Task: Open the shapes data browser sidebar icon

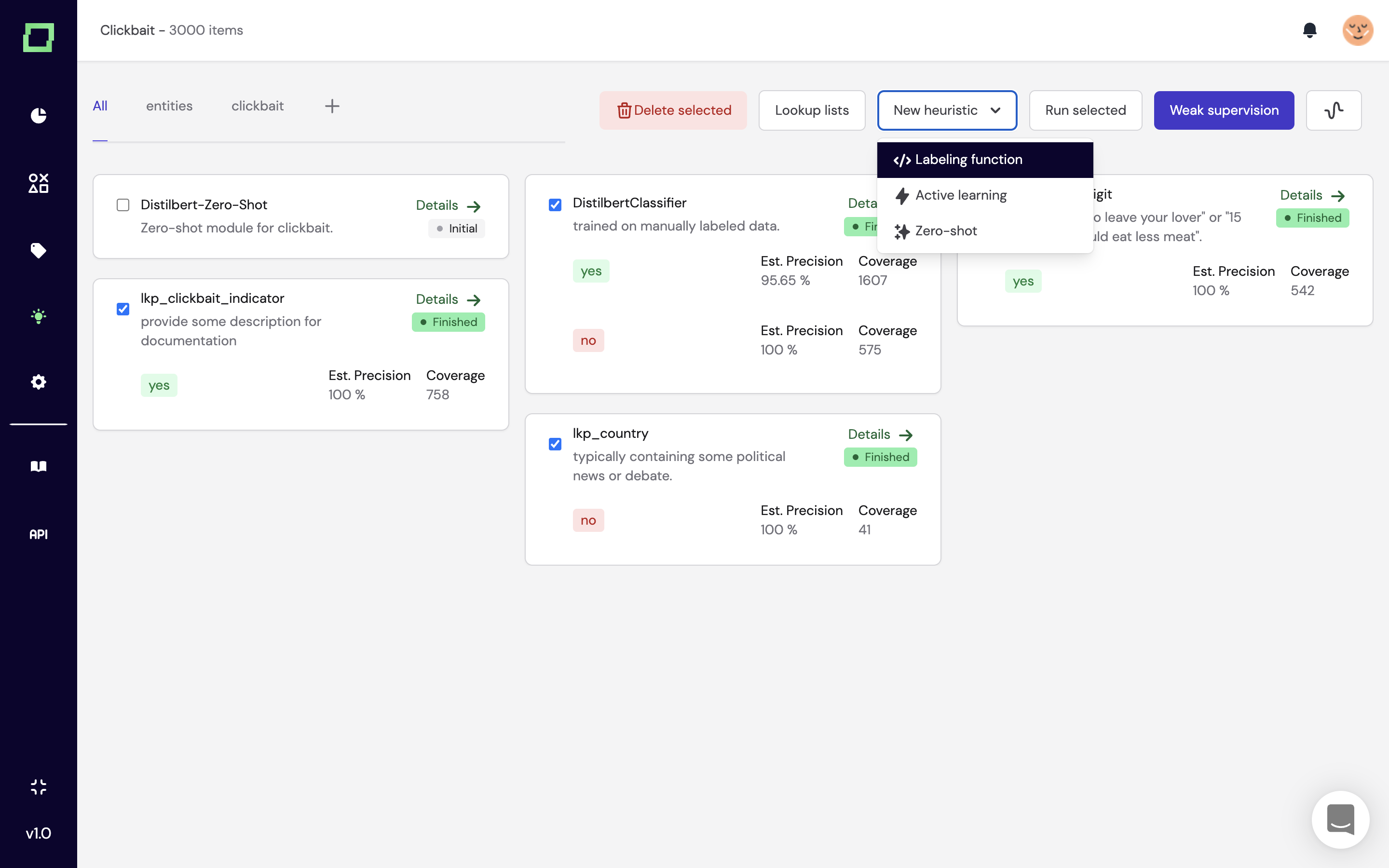Action: (x=39, y=183)
